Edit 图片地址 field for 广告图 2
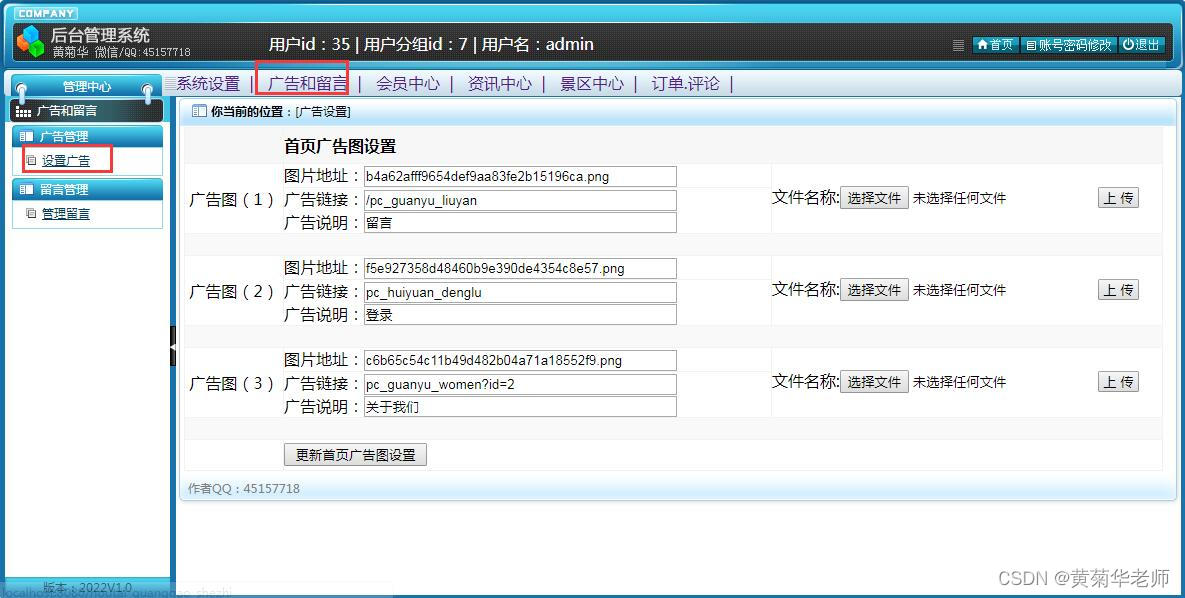Viewport: 1185px width, 598px height. 520,268
